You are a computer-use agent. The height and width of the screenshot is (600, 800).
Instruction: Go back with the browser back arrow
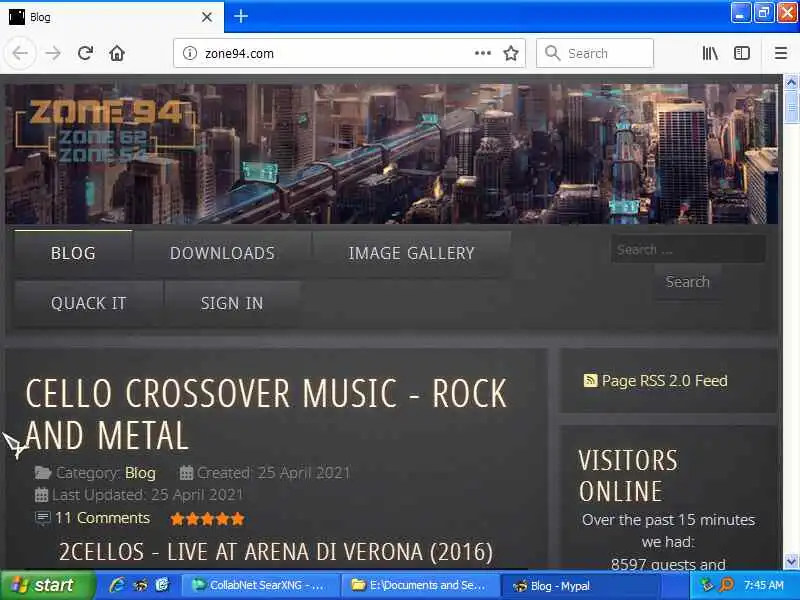[20, 53]
